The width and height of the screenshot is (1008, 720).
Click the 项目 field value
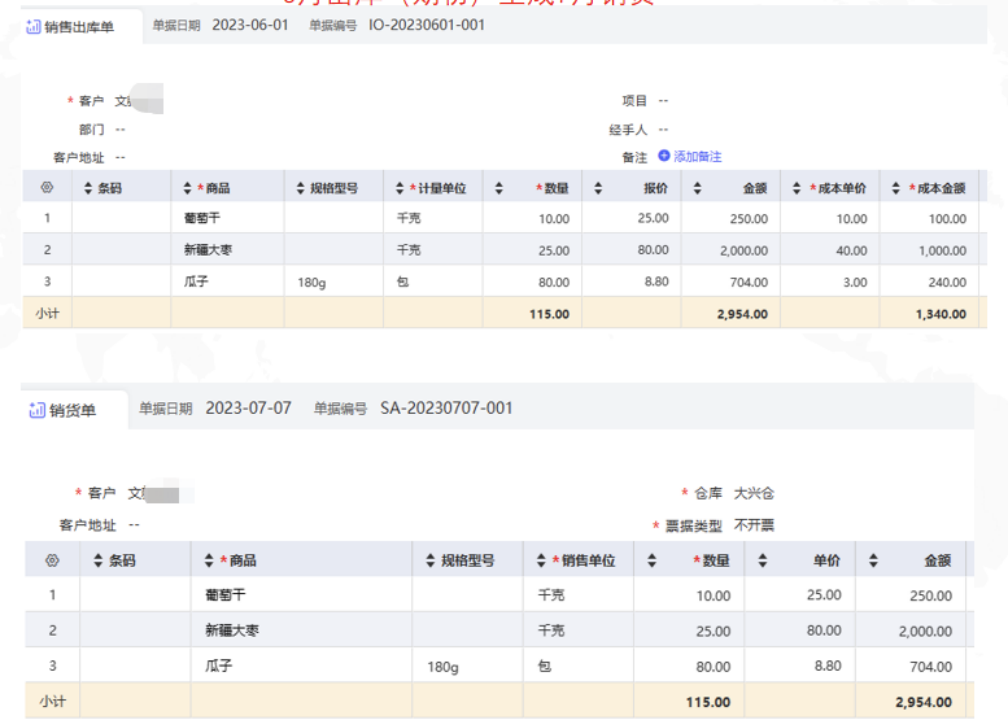[663, 101]
